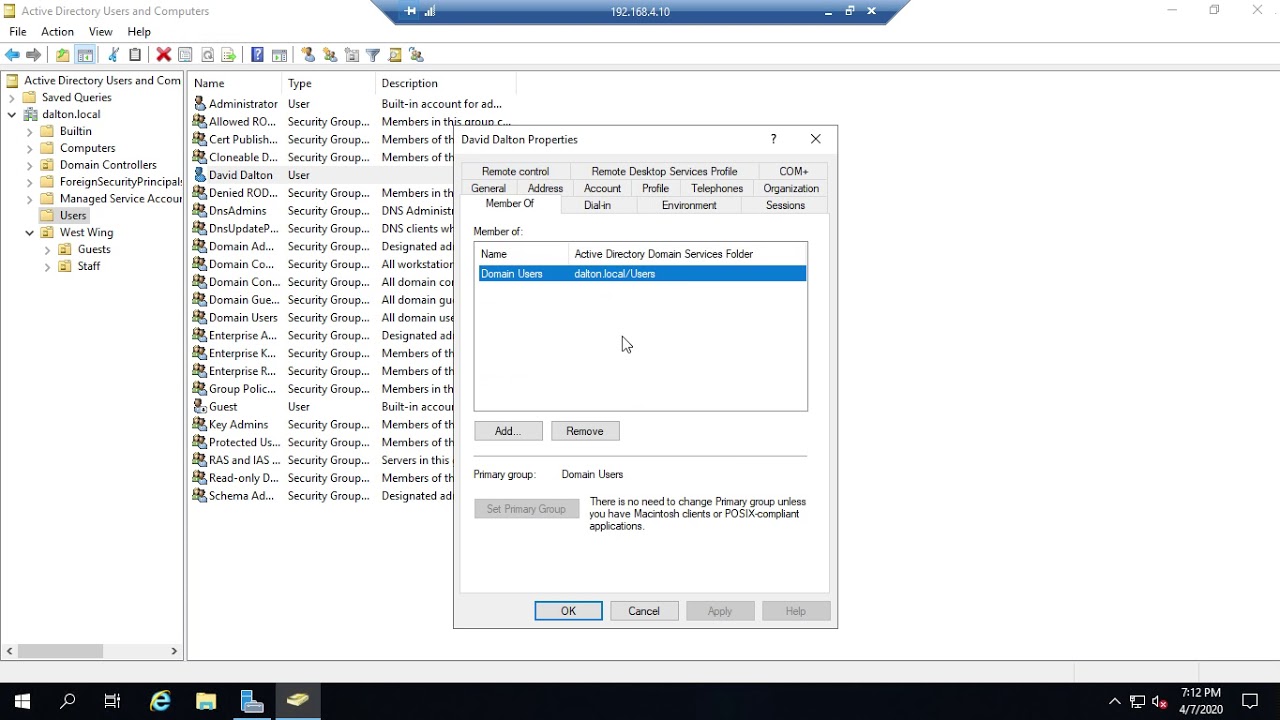
Task: Sort list by the Name column header
Action: click(x=234, y=83)
